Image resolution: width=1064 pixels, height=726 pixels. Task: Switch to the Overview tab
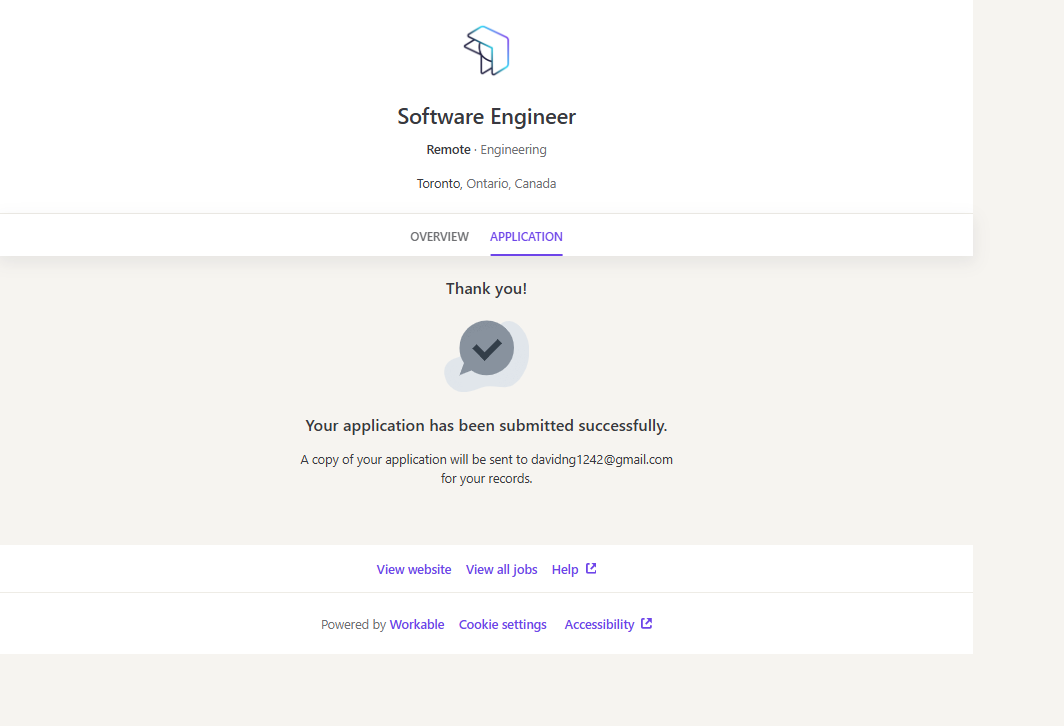tap(439, 237)
